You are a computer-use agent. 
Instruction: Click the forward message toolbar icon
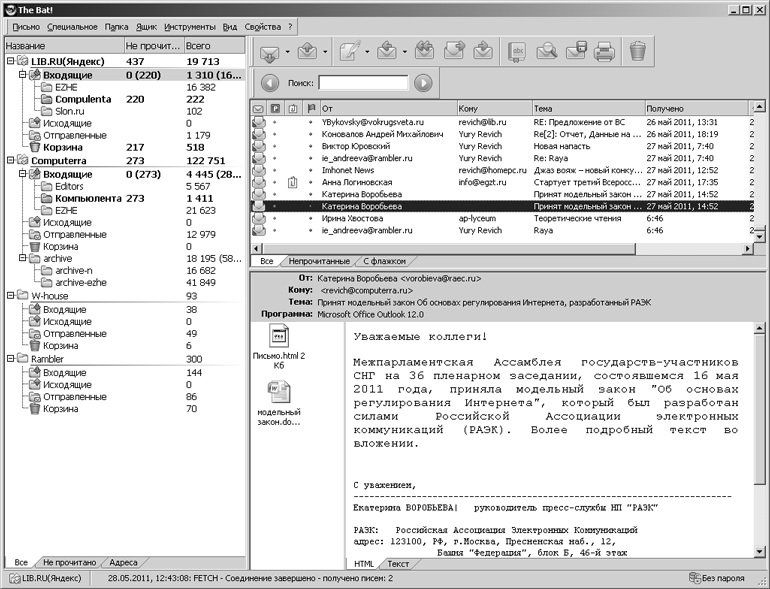click(x=454, y=51)
